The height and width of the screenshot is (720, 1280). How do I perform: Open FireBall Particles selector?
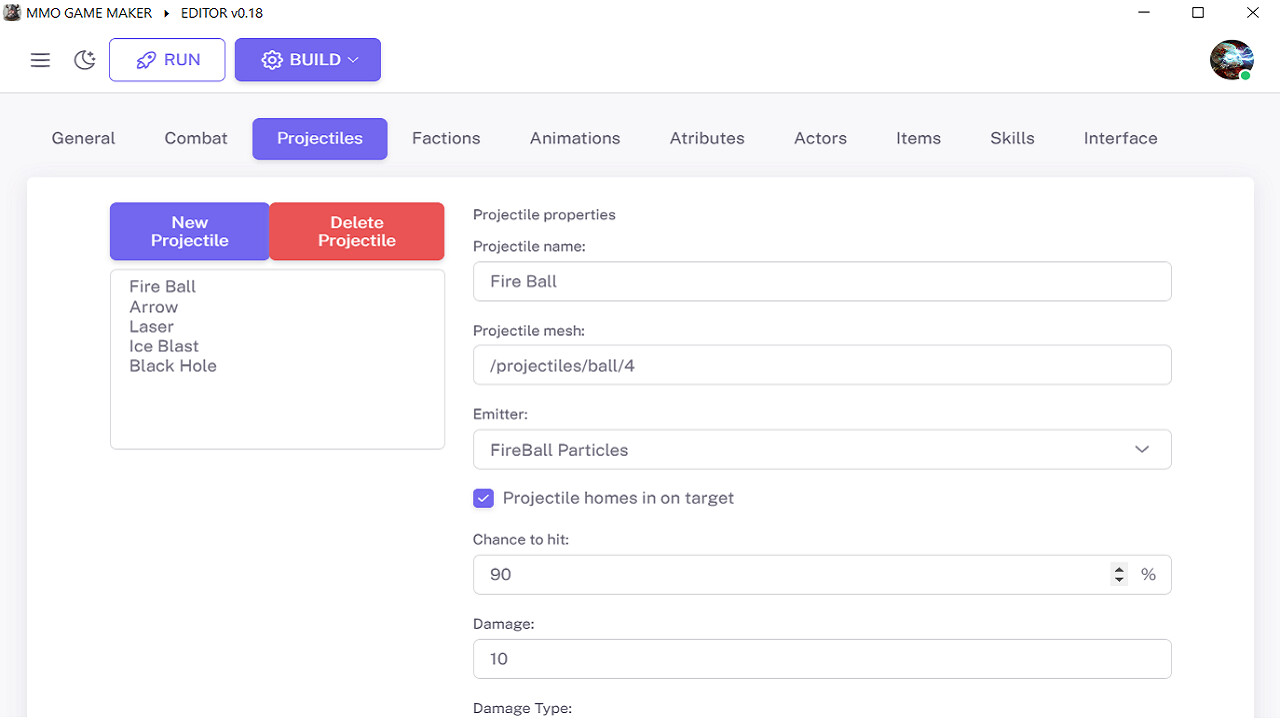click(822, 449)
